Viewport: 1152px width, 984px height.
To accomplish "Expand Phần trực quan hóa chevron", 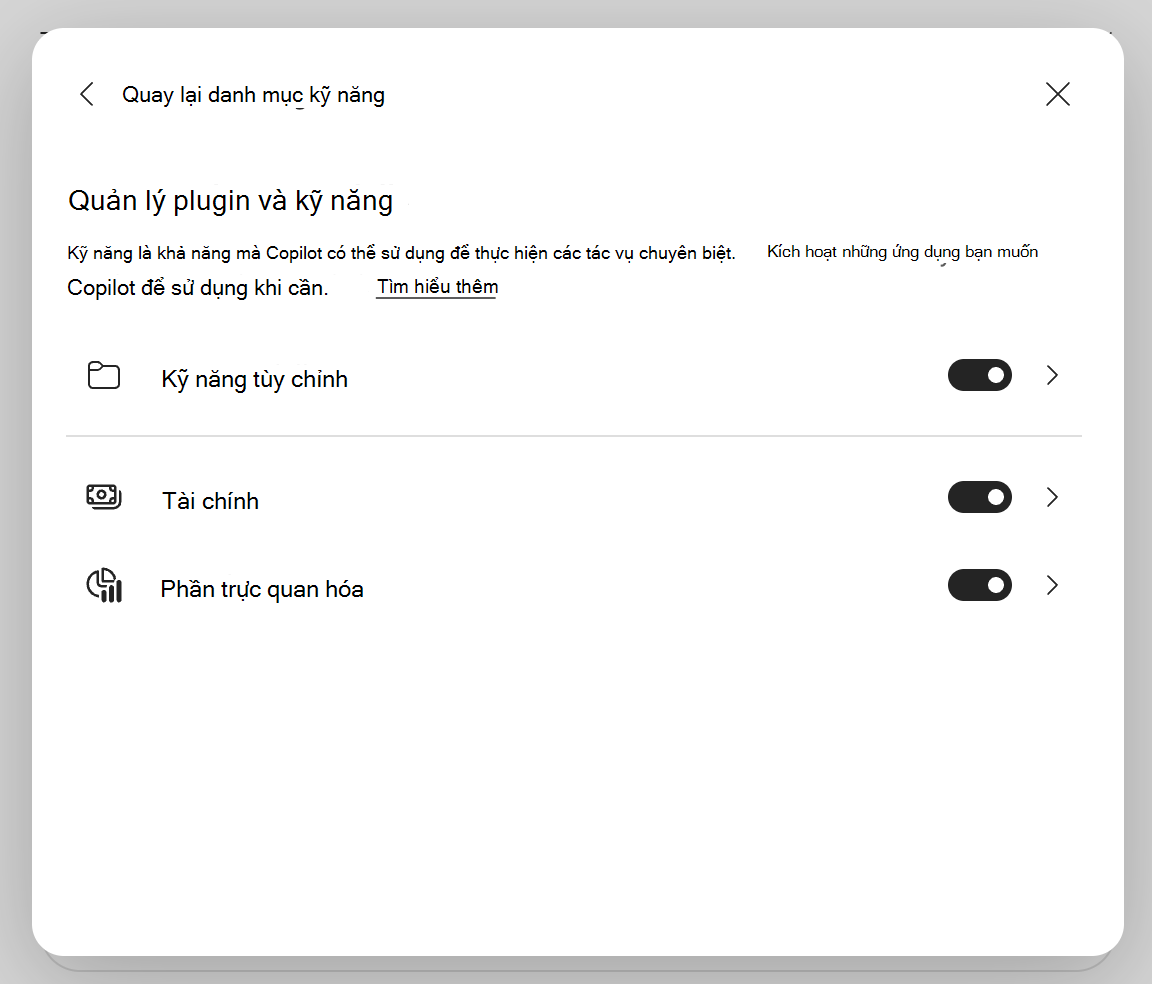I will (1052, 585).
